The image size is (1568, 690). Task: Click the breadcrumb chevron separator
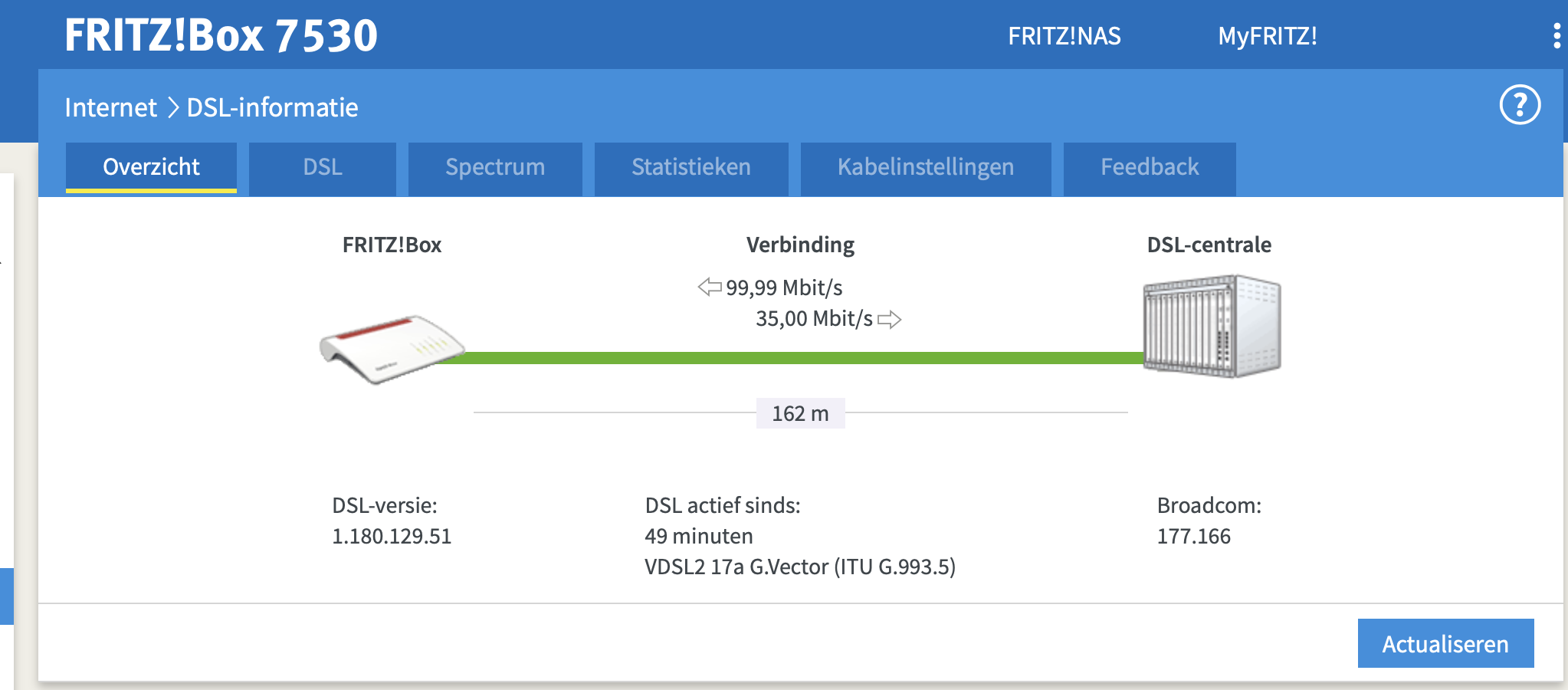[172, 108]
